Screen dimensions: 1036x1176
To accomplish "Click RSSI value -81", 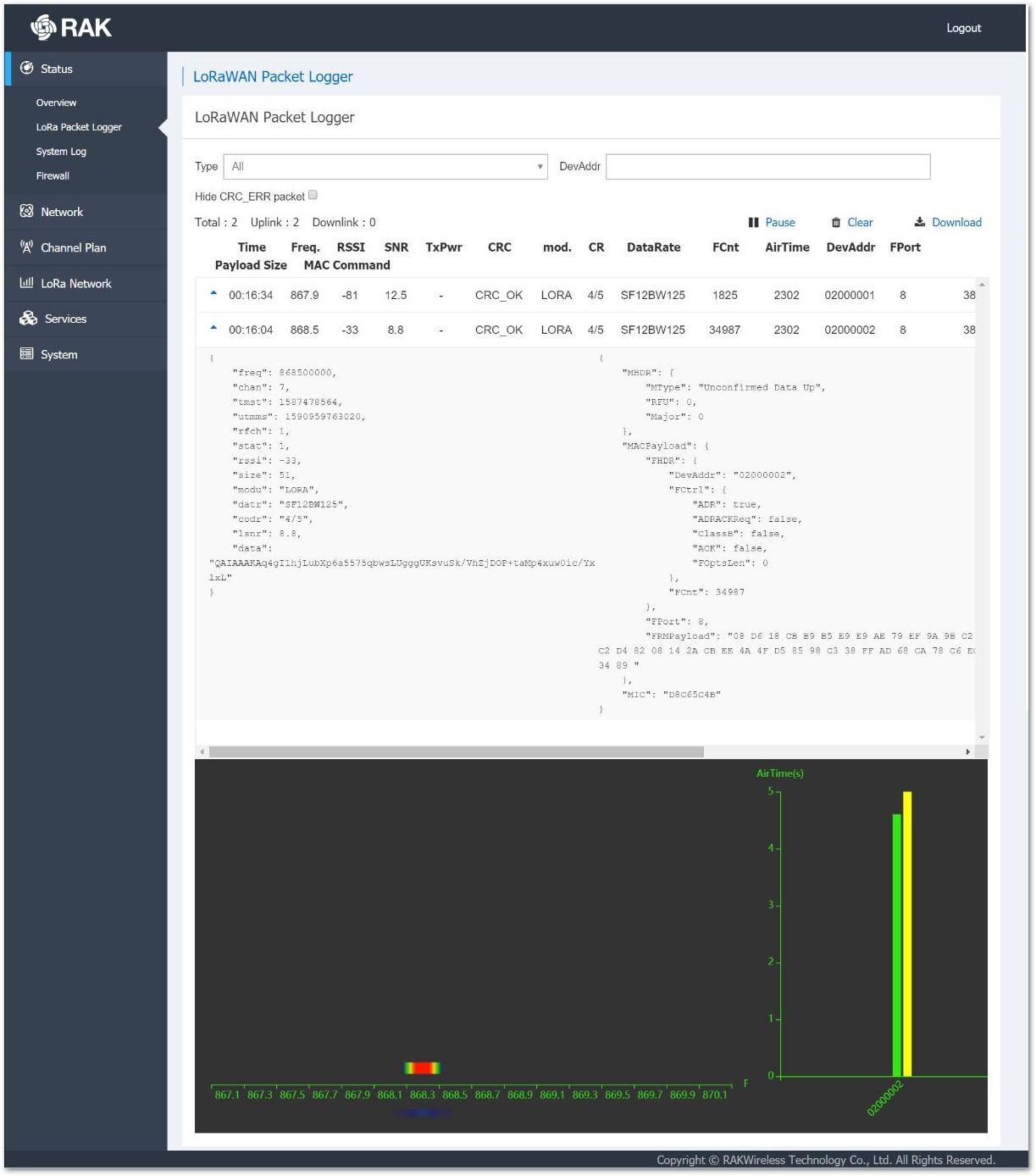I will click(350, 295).
